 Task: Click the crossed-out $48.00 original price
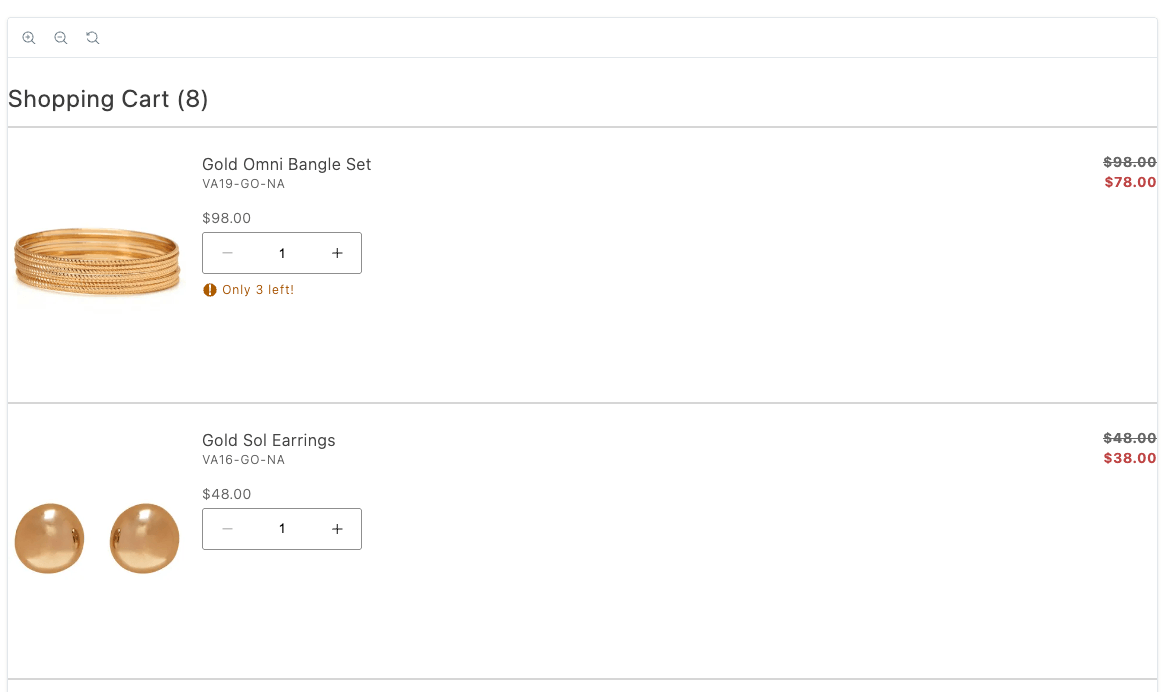(1130, 438)
